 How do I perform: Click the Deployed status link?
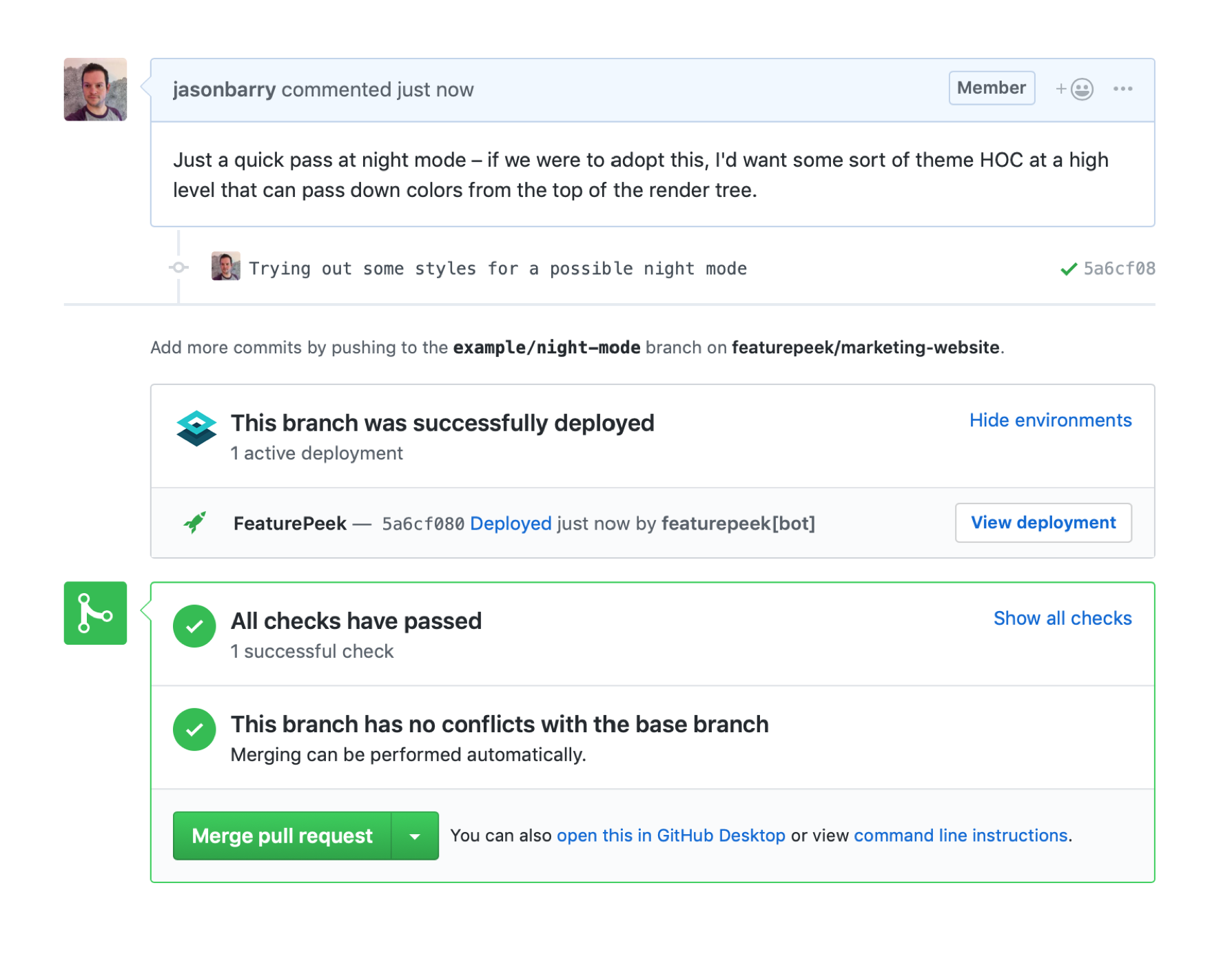tap(511, 524)
